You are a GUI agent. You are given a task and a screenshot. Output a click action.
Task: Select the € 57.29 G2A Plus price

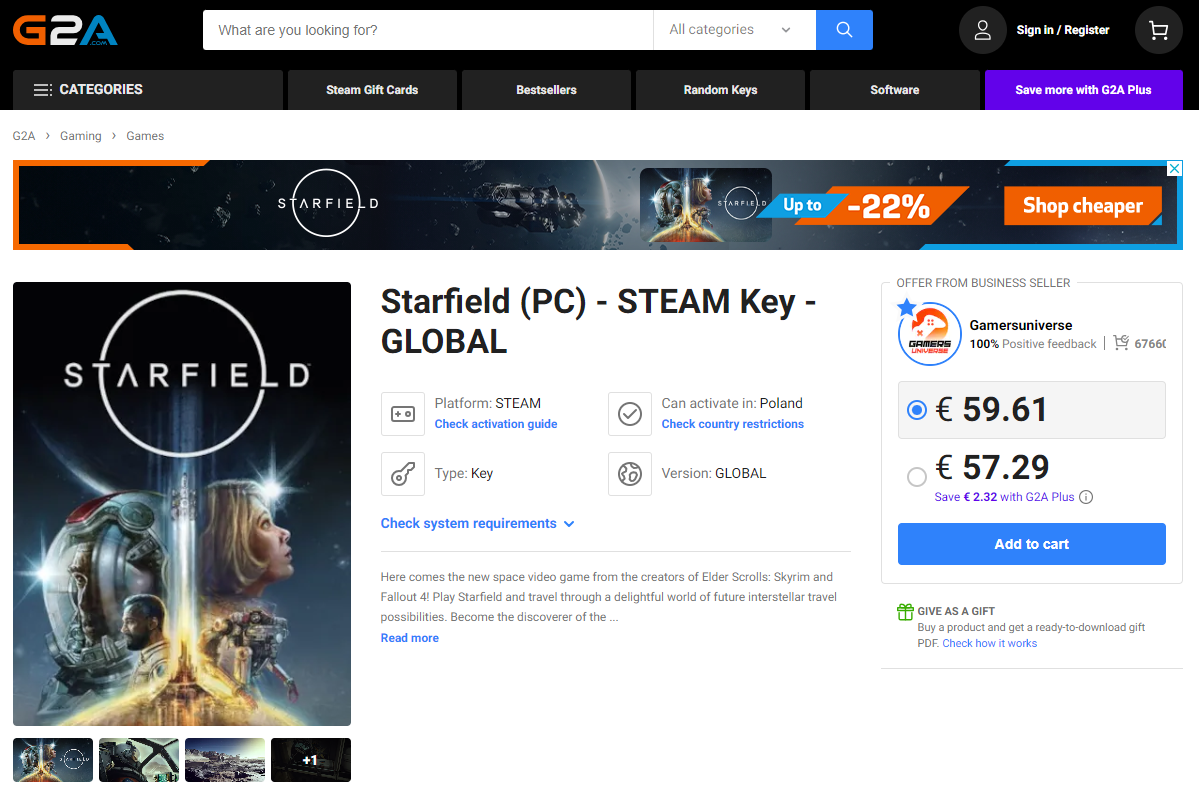917,477
